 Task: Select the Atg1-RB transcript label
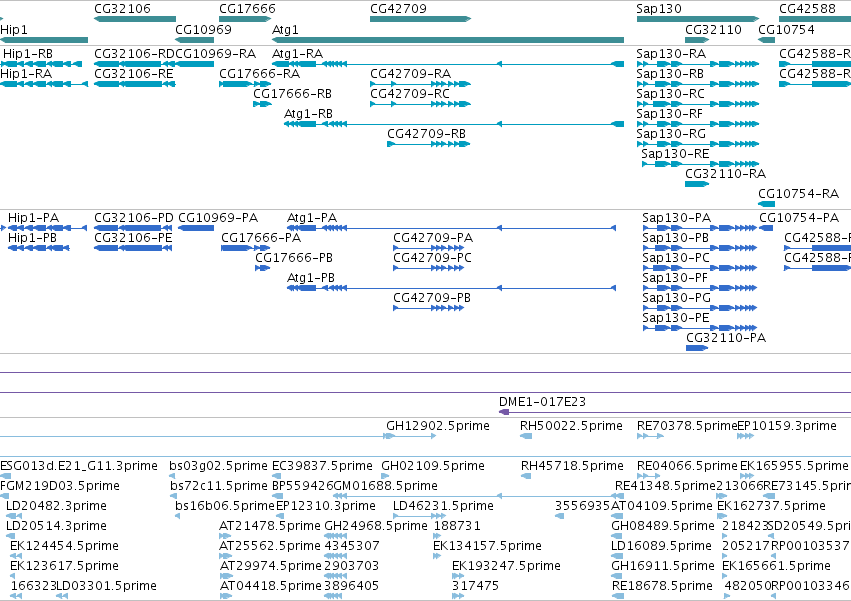click(x=309, y=114)
